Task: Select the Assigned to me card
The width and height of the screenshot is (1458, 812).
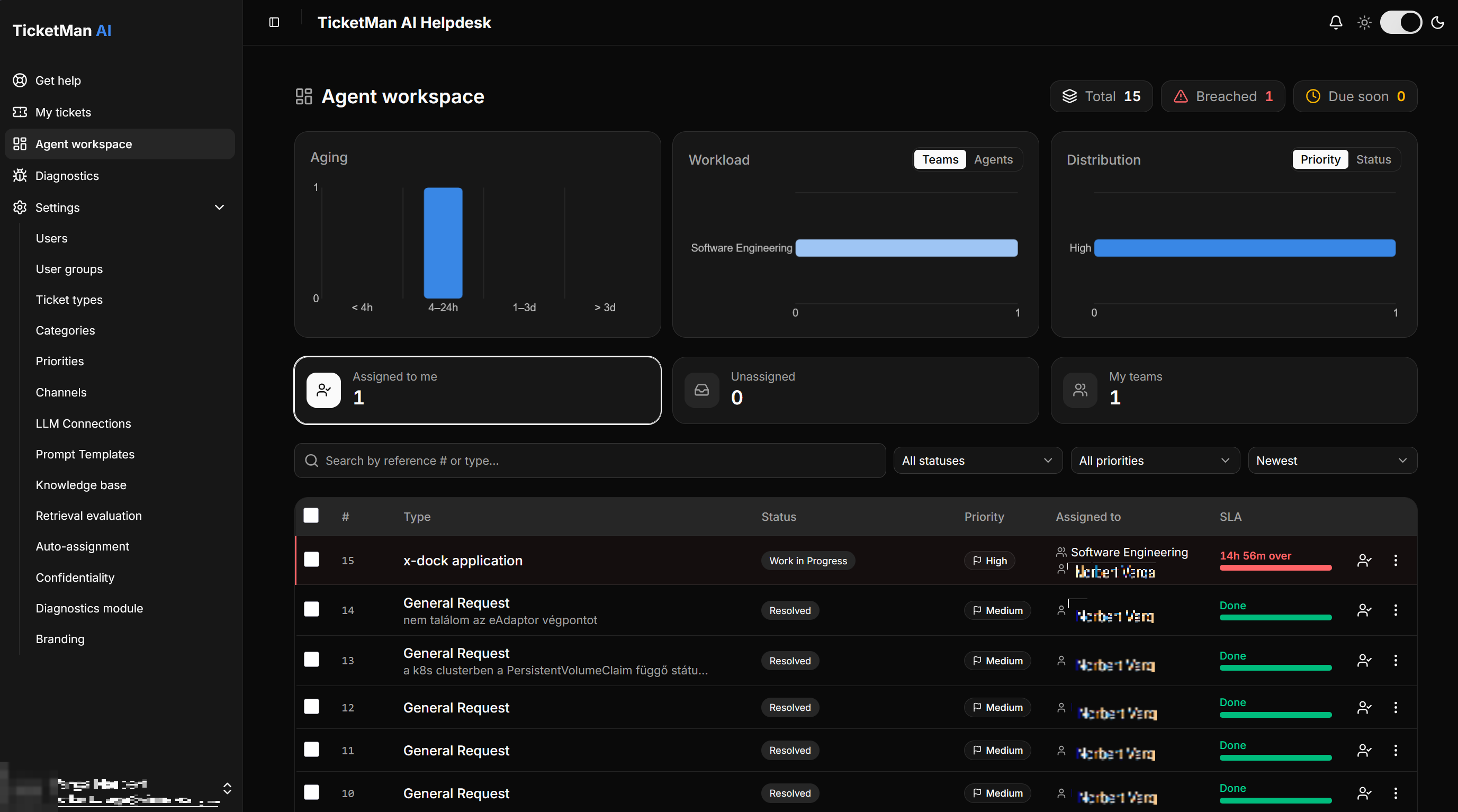Action: 477,390
